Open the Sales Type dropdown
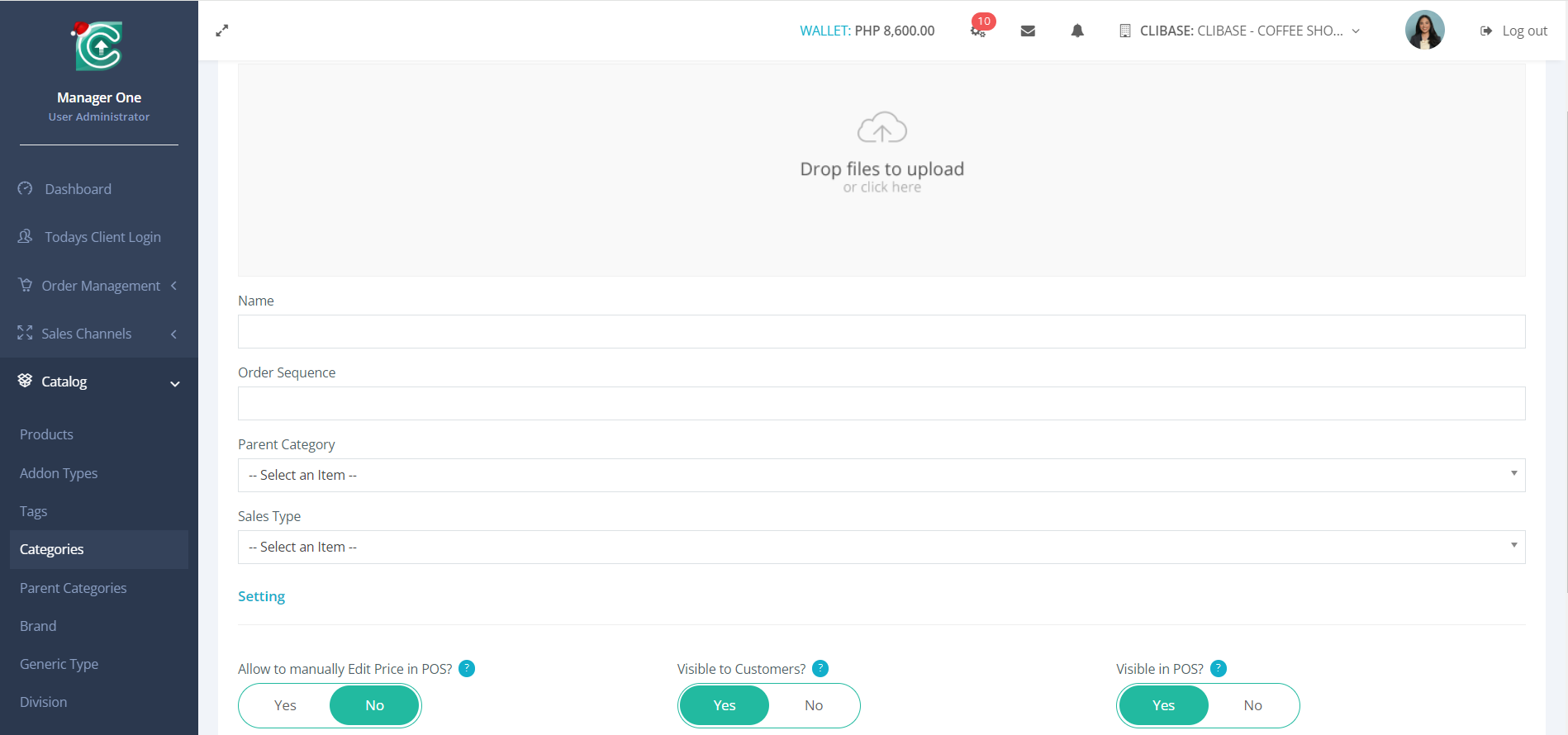Viewport: 1568px width, 735px height. (881, 548)
